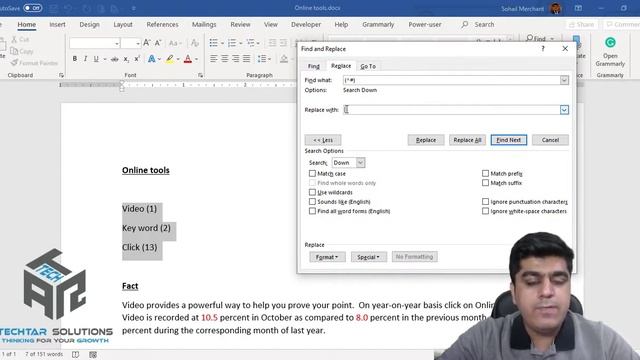Check Ignore punctuation characters

click(485, 202)
